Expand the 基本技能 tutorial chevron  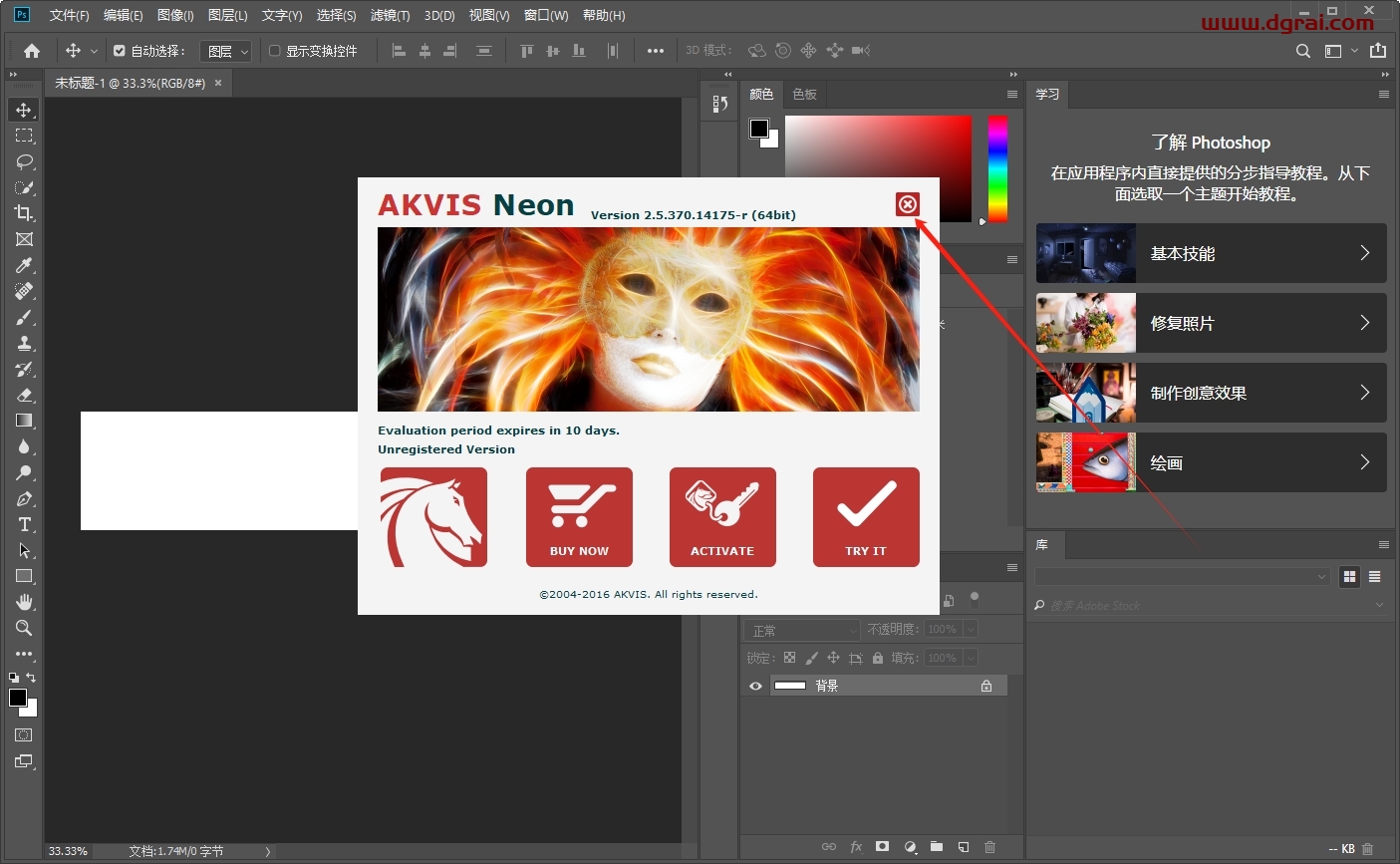pos(1365,253)
